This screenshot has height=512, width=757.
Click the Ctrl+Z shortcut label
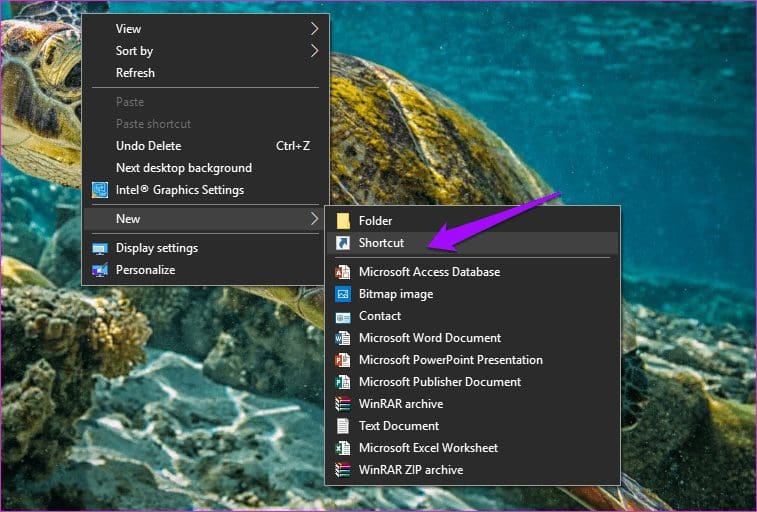click(293, 146)
